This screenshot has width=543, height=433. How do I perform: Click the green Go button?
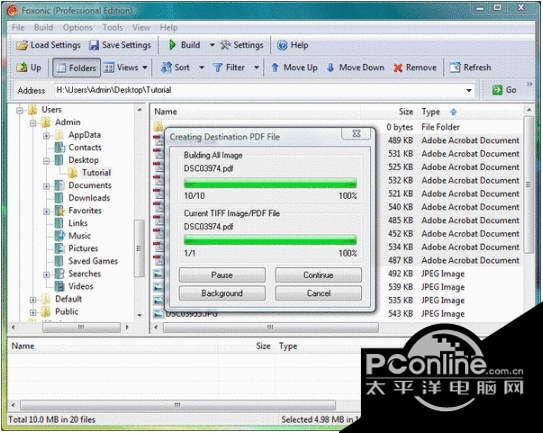[504, 90]
